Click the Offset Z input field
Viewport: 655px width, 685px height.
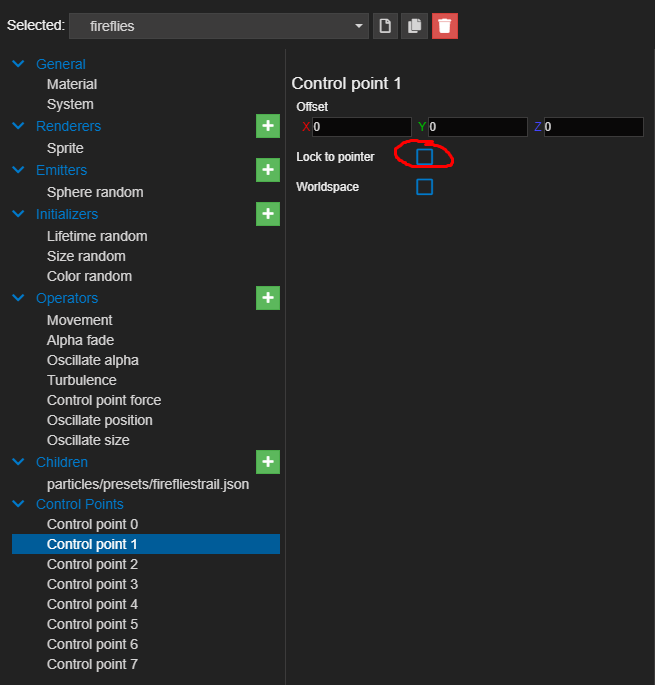593,127
